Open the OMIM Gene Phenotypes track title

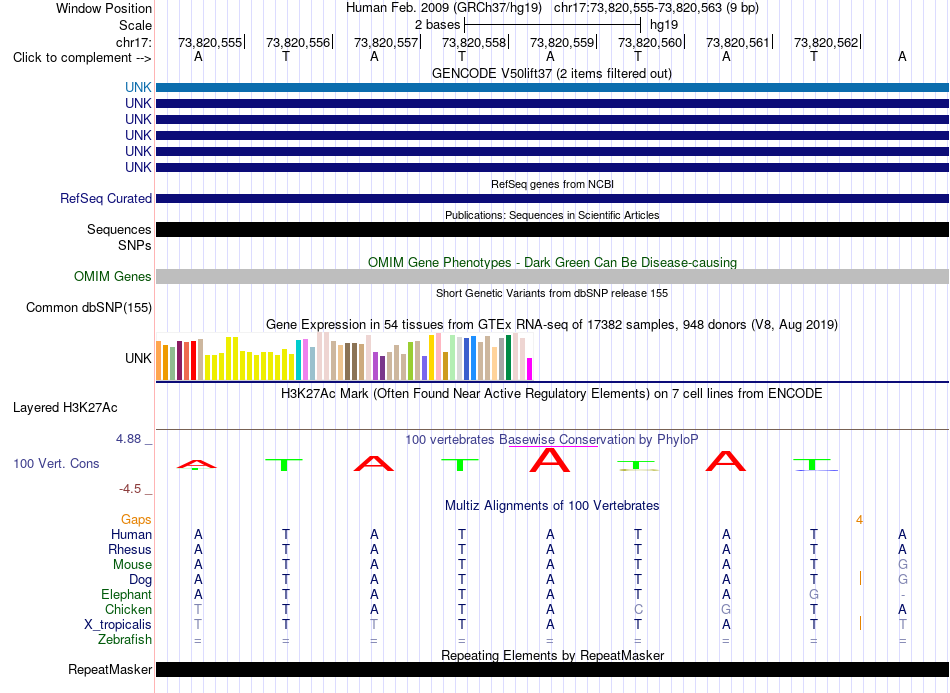click(552, 262)
